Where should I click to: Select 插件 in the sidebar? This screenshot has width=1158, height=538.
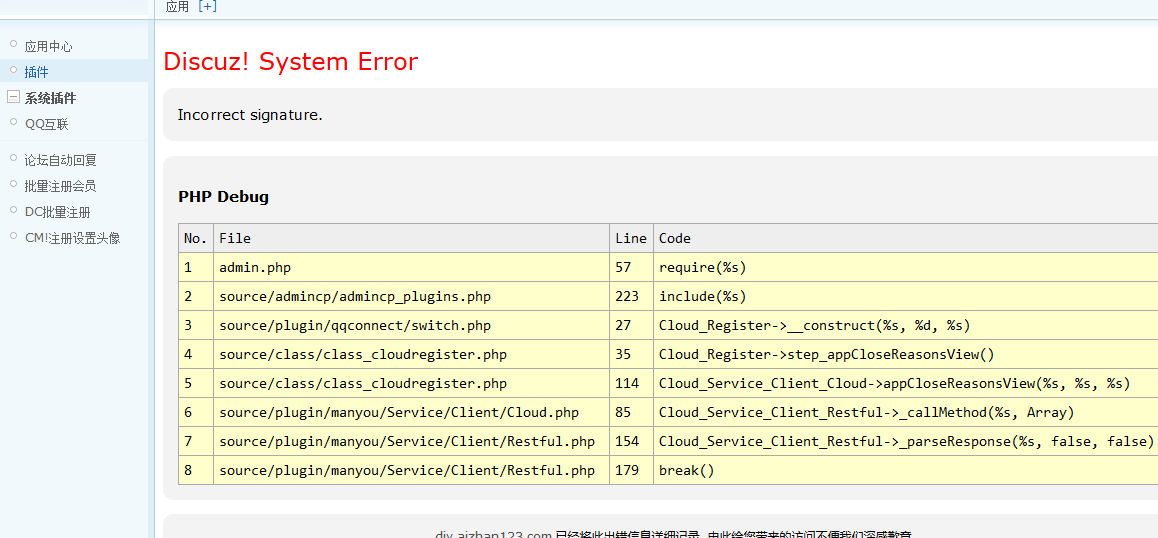tap(37, 72)
